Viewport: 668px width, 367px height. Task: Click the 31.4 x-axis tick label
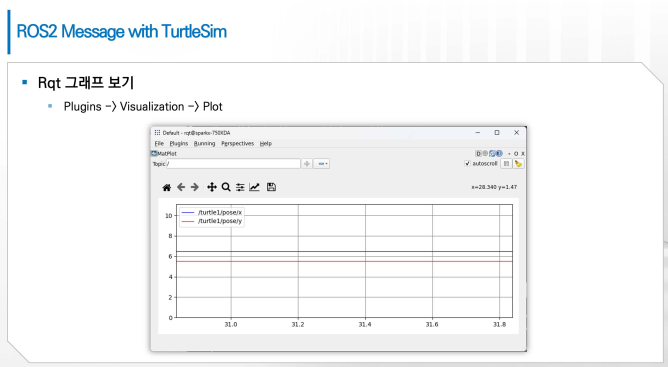[x=365, y=324]
